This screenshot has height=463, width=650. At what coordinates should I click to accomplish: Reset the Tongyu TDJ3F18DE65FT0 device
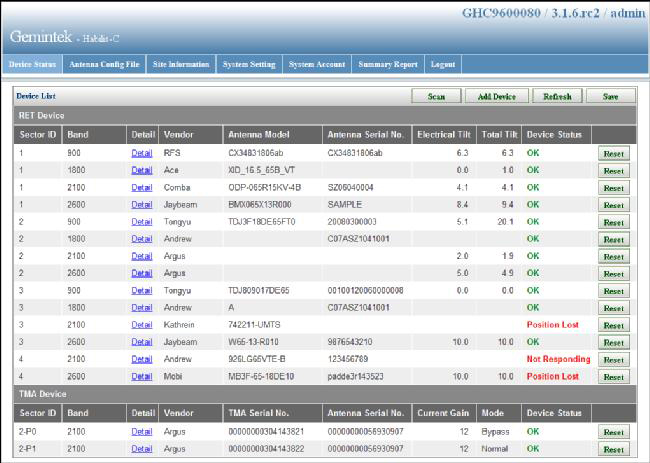point(614,223)
